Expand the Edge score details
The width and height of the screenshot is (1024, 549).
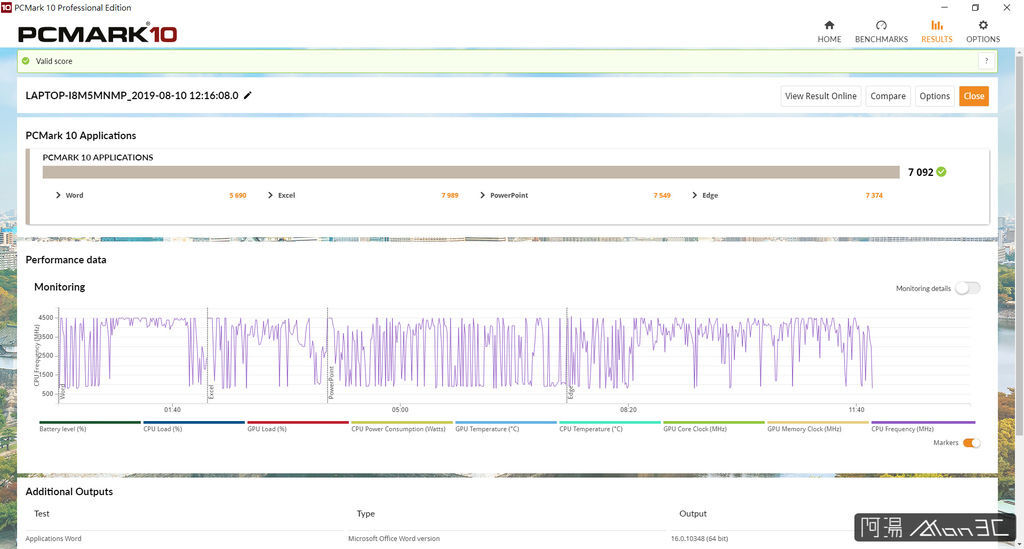point(694,195)
